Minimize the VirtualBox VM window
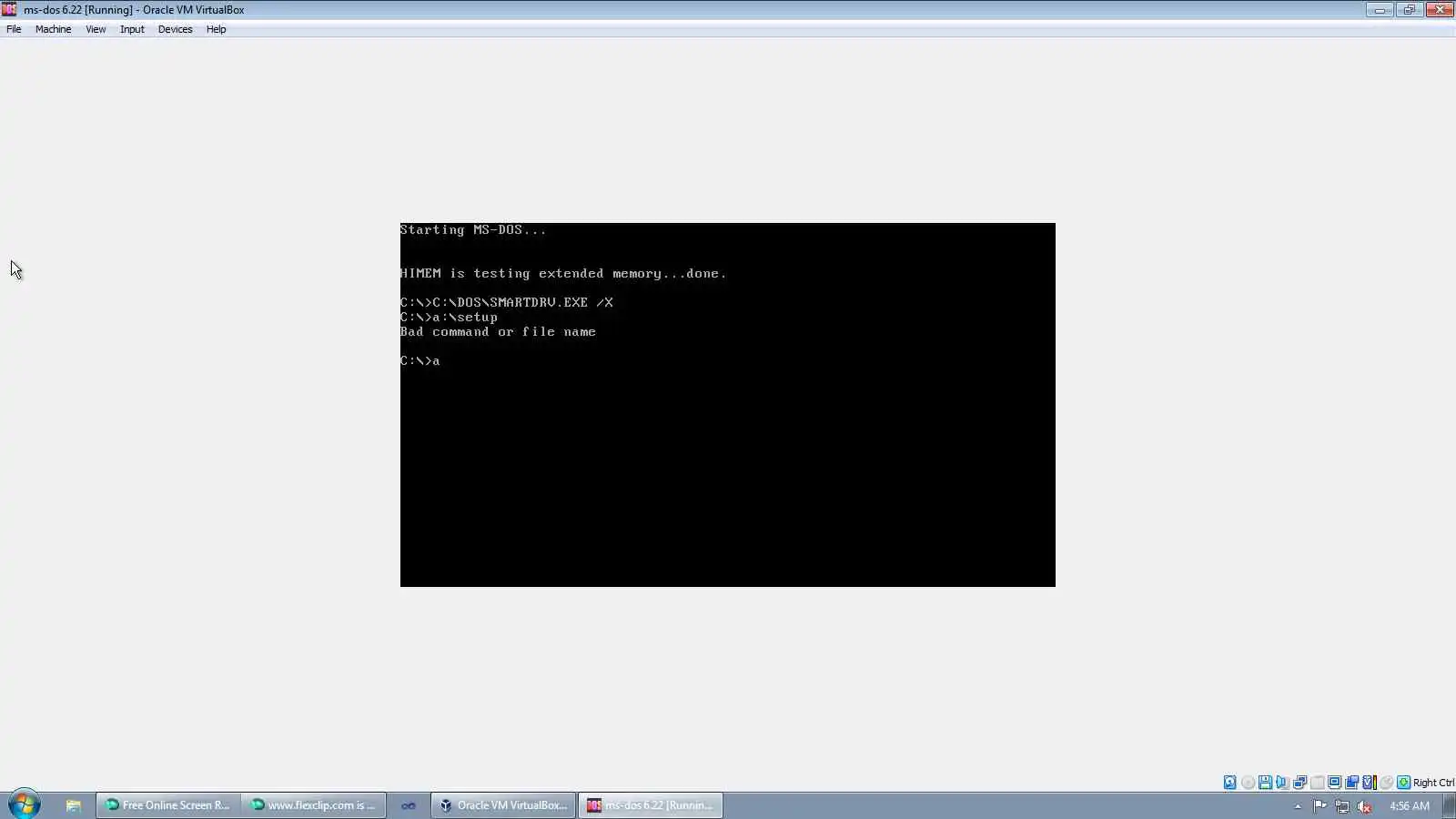1456x819 pixels. pyautogui.click(x=1380, y=10)
